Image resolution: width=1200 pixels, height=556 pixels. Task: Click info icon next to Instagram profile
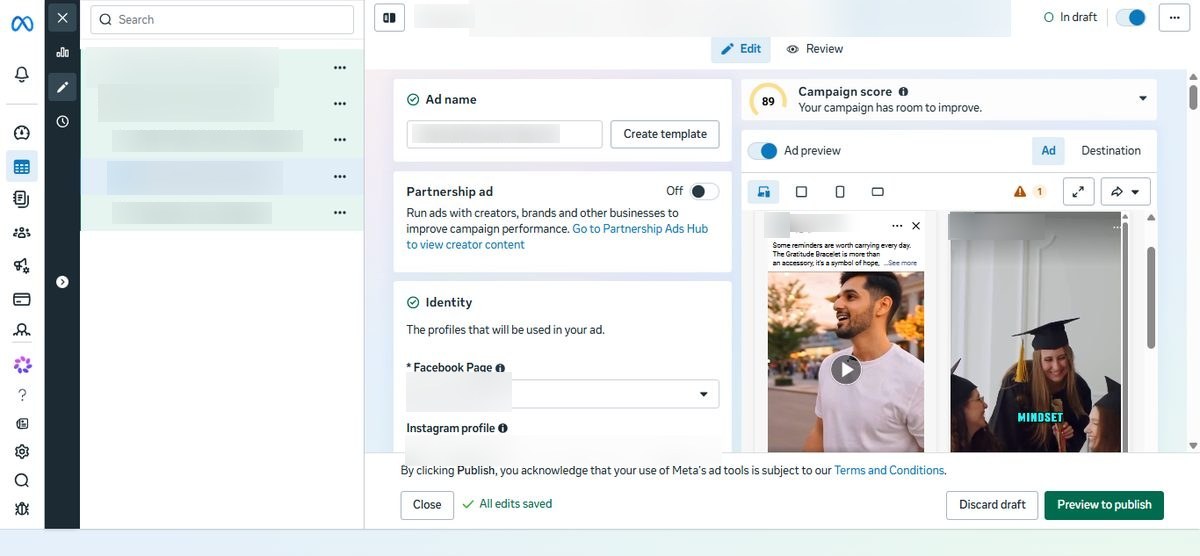tap(503, 428)
